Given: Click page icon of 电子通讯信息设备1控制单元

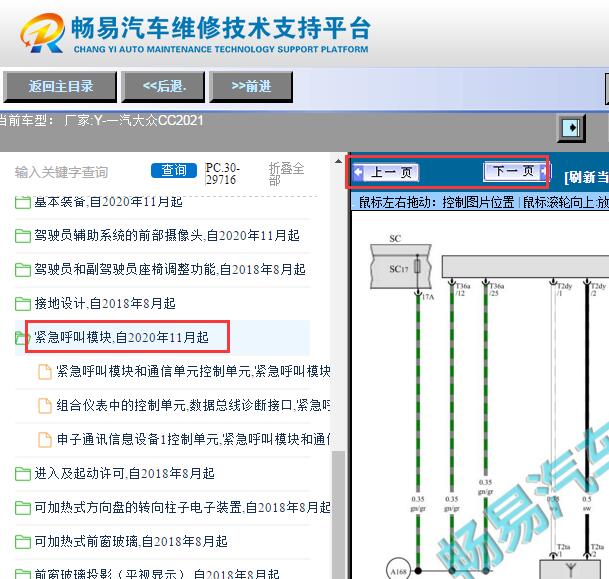Looking at the screenshot, I should click(x=45, y=440).
